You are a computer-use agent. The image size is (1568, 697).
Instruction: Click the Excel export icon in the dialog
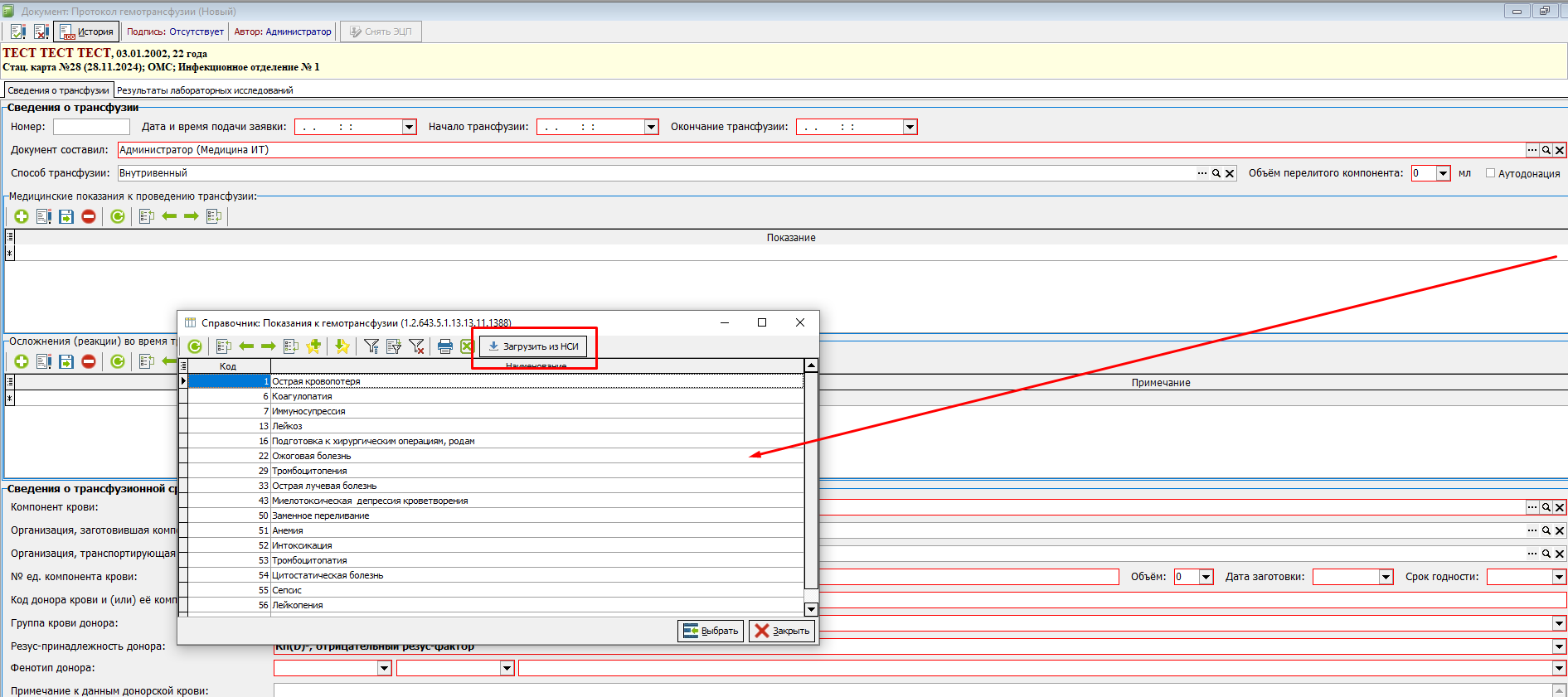(x=467, y=346)
